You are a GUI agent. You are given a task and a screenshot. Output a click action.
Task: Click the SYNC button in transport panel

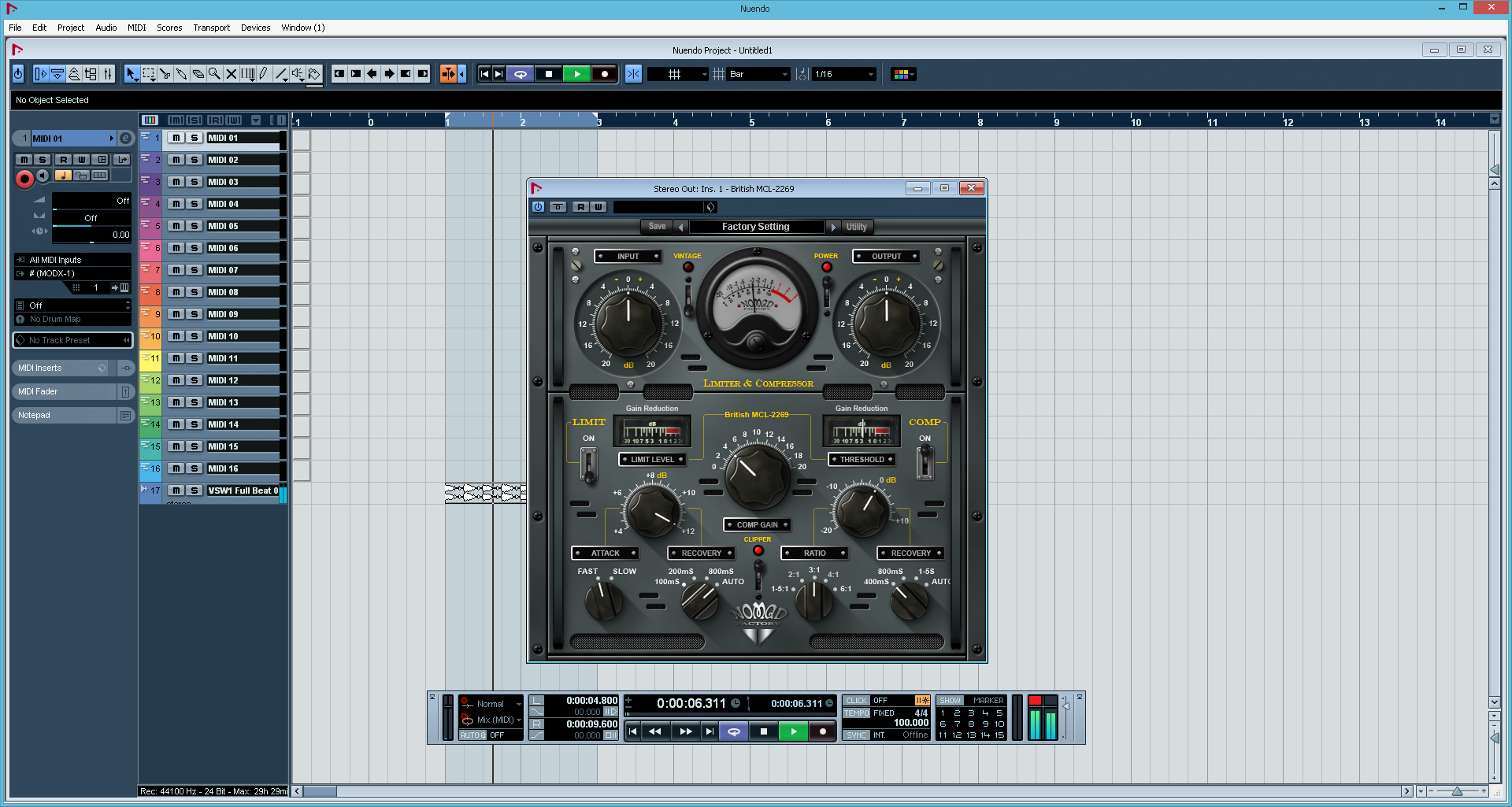tap(856, 735)
